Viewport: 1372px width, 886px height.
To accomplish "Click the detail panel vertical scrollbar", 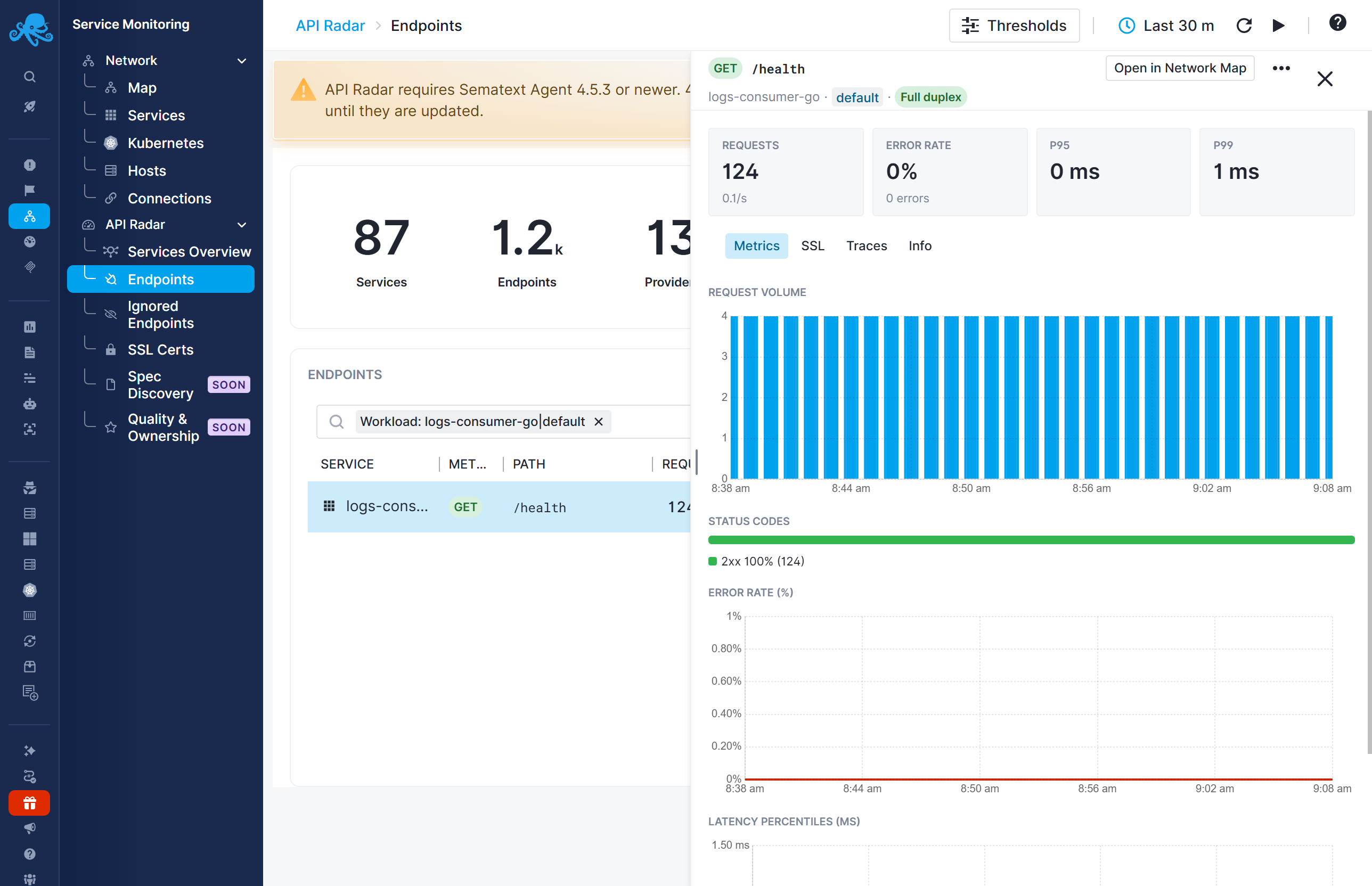I will point(1369,431).
